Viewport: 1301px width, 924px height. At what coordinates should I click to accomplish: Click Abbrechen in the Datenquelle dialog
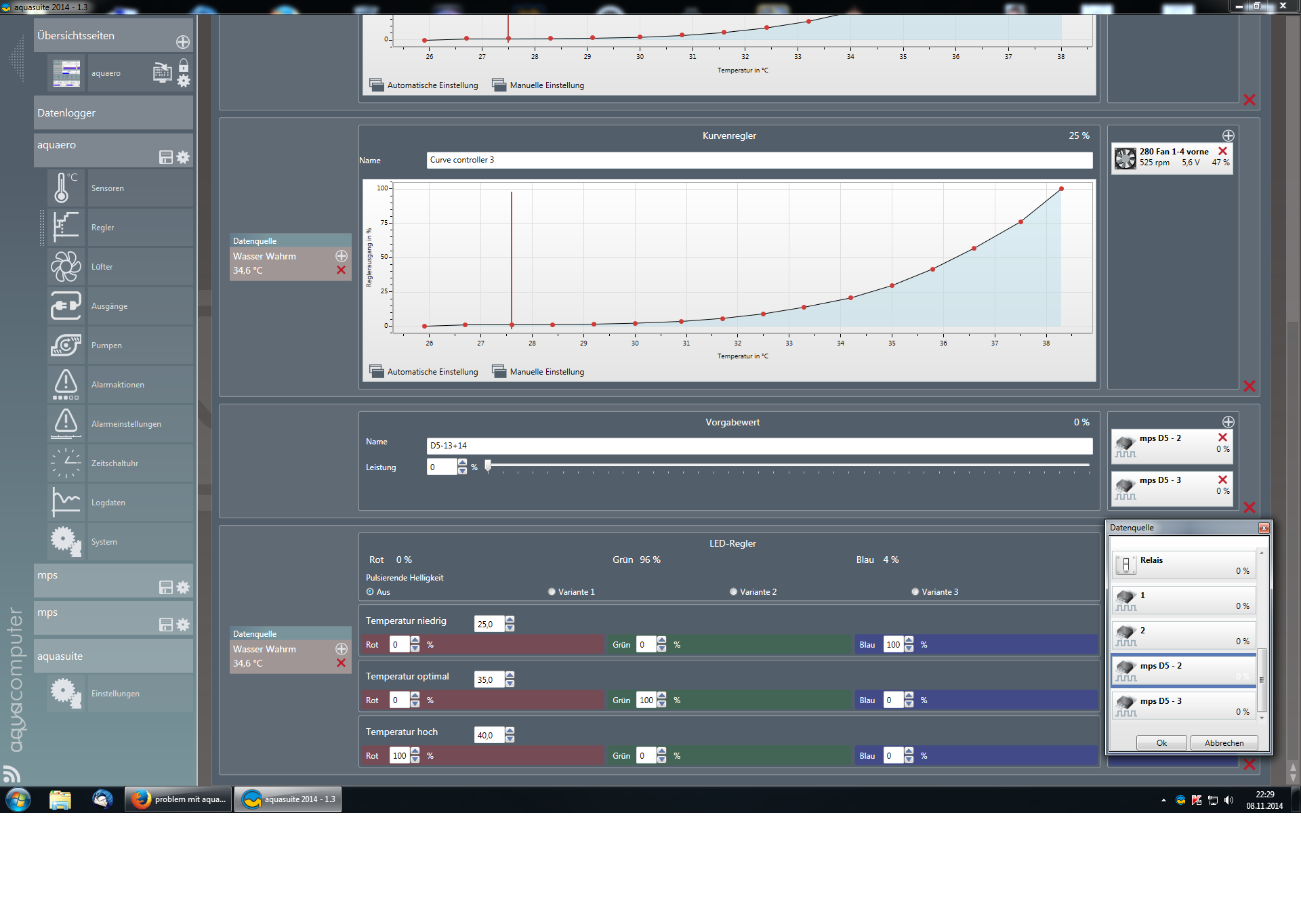(1223, 742)
